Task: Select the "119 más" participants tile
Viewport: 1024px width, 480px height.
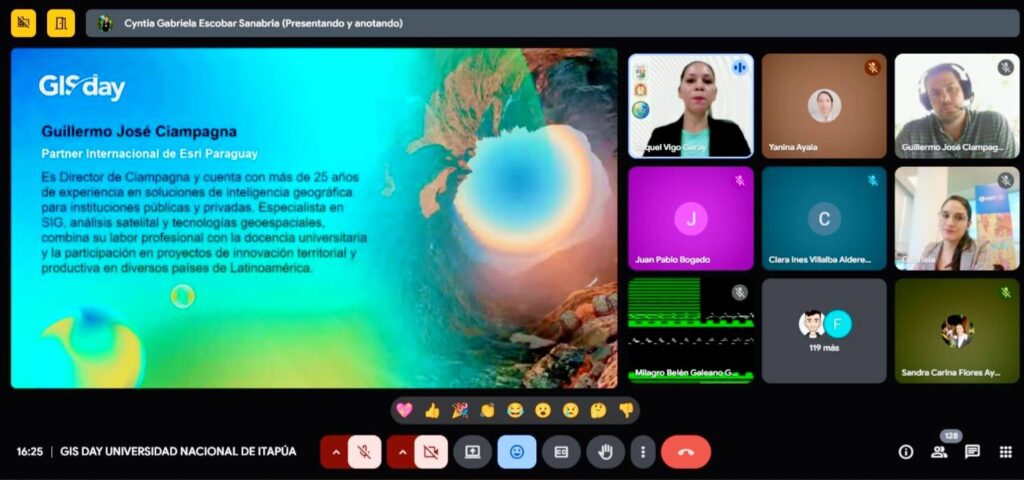Action: point(824,331)
